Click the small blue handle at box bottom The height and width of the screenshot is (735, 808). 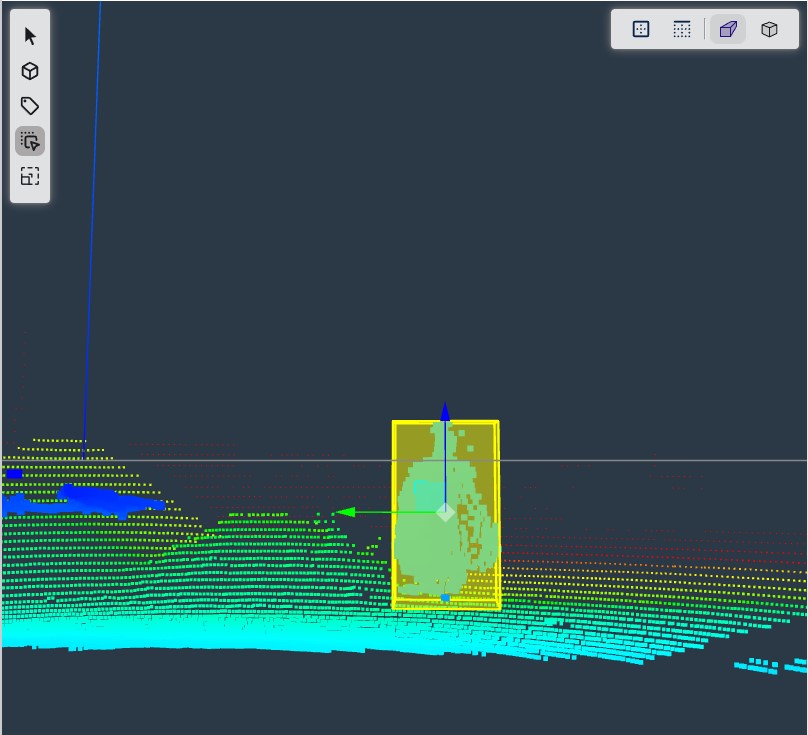445,598
